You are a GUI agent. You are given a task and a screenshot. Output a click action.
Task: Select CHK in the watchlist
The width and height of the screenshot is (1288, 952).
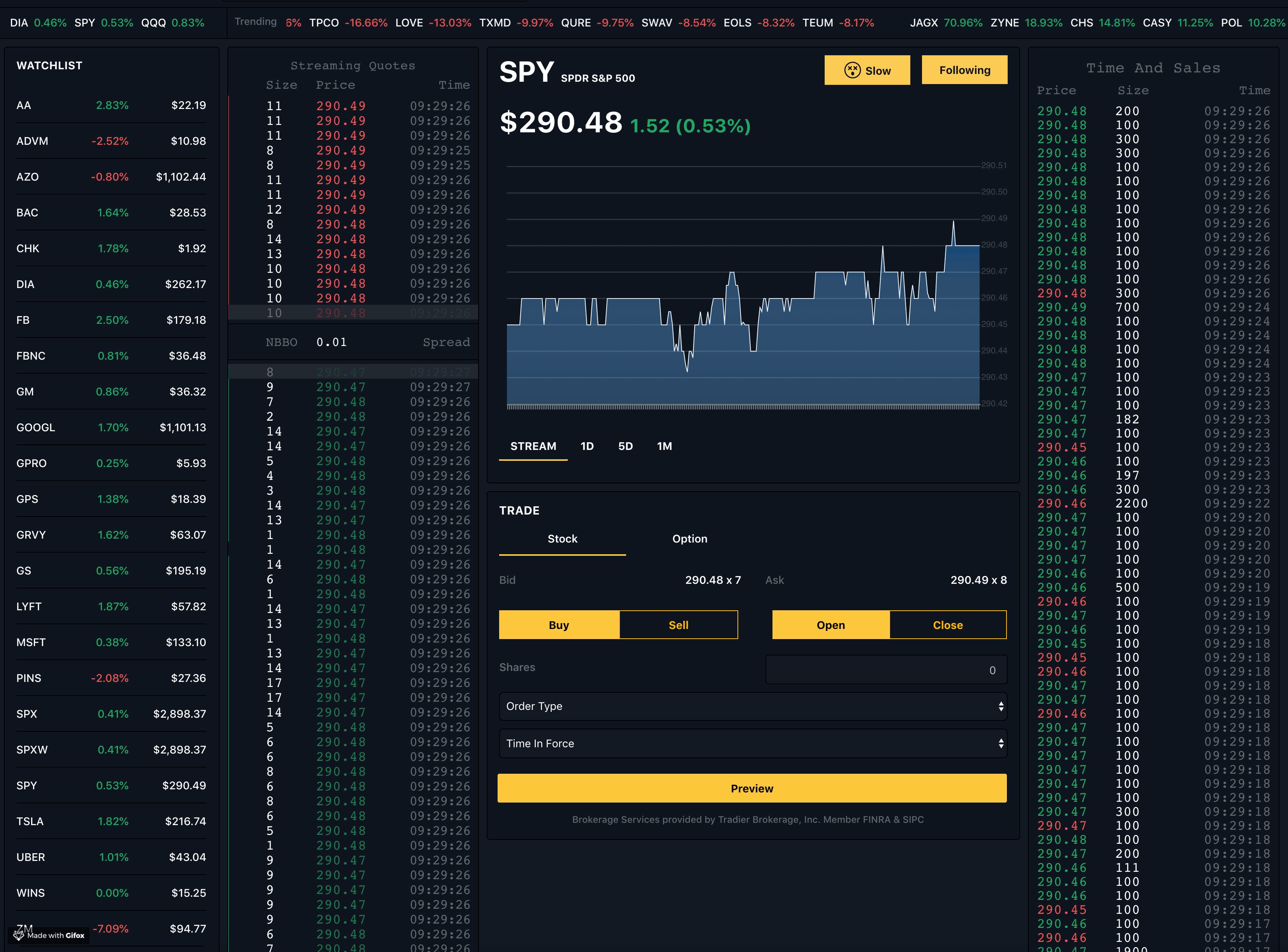(111, 248)
